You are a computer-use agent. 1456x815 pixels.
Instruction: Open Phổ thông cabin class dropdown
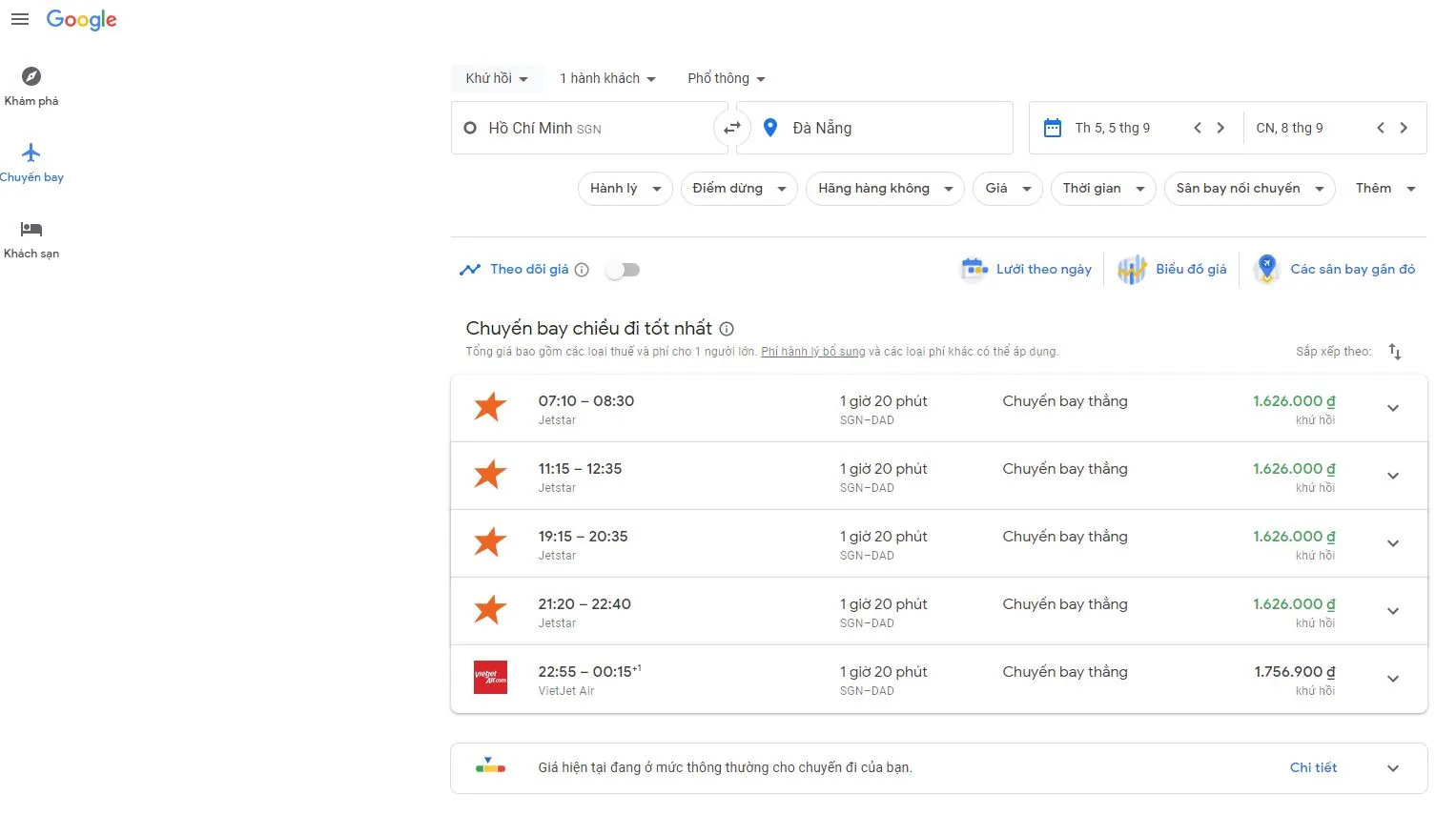point(727,78)
